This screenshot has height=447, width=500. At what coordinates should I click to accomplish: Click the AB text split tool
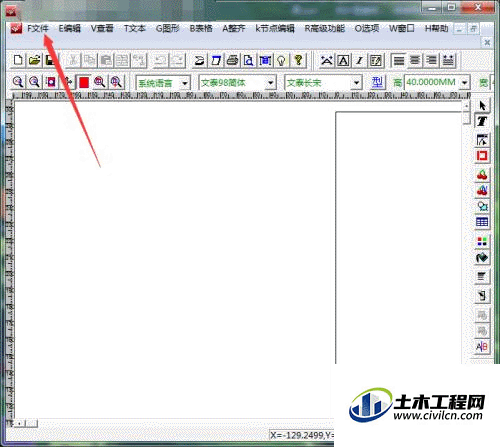[x=482, y=347]
